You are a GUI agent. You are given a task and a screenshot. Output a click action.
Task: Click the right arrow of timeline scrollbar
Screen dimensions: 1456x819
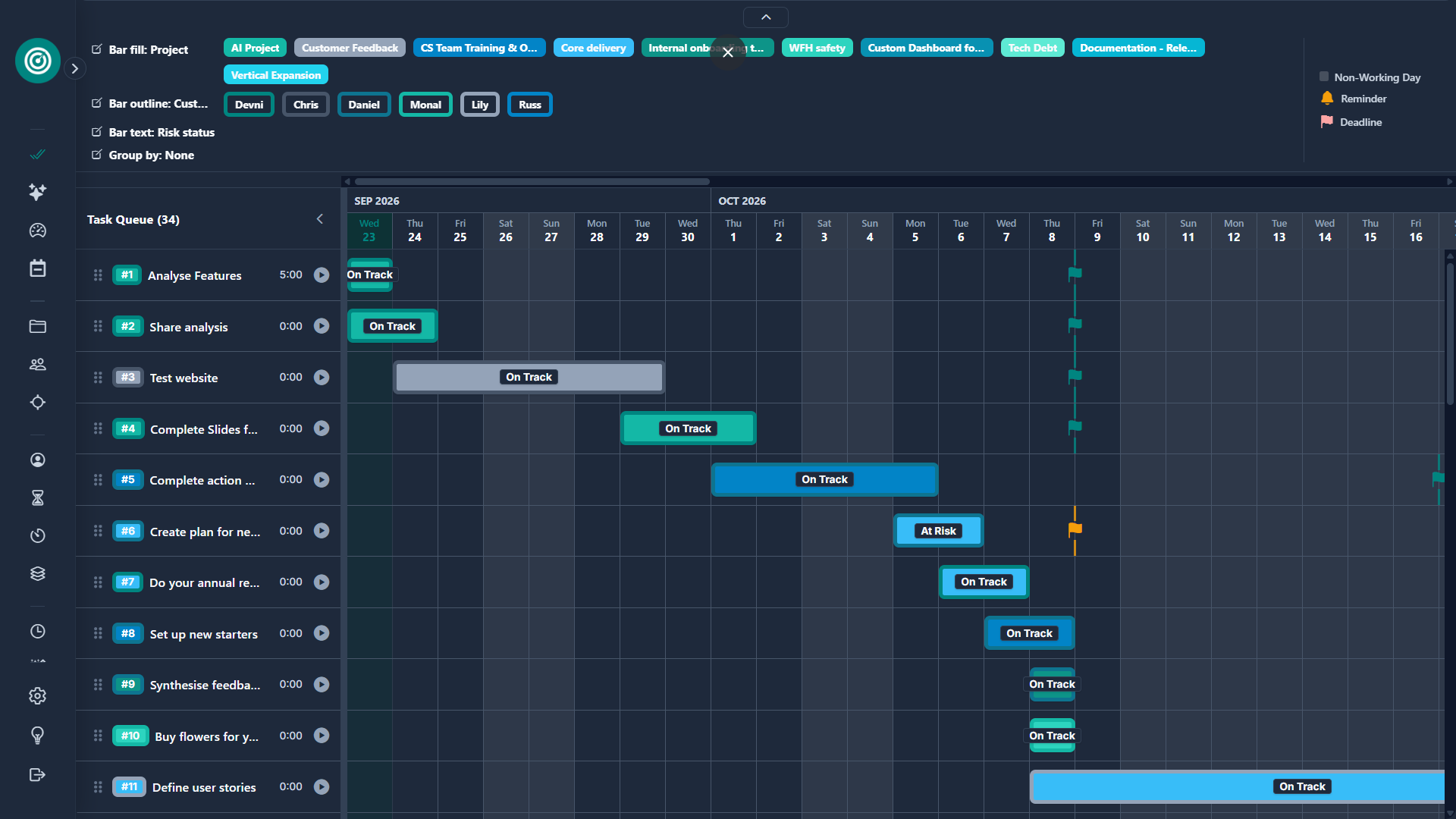coord(1449,181)
